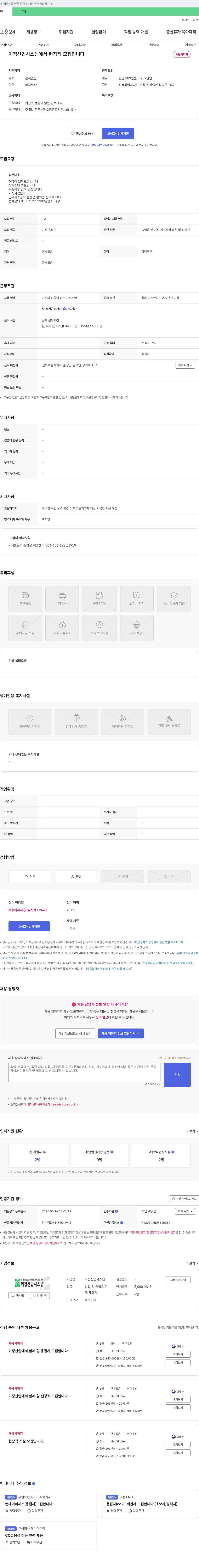Expand 지도 보기 in 인증기관 정보

185,1211
